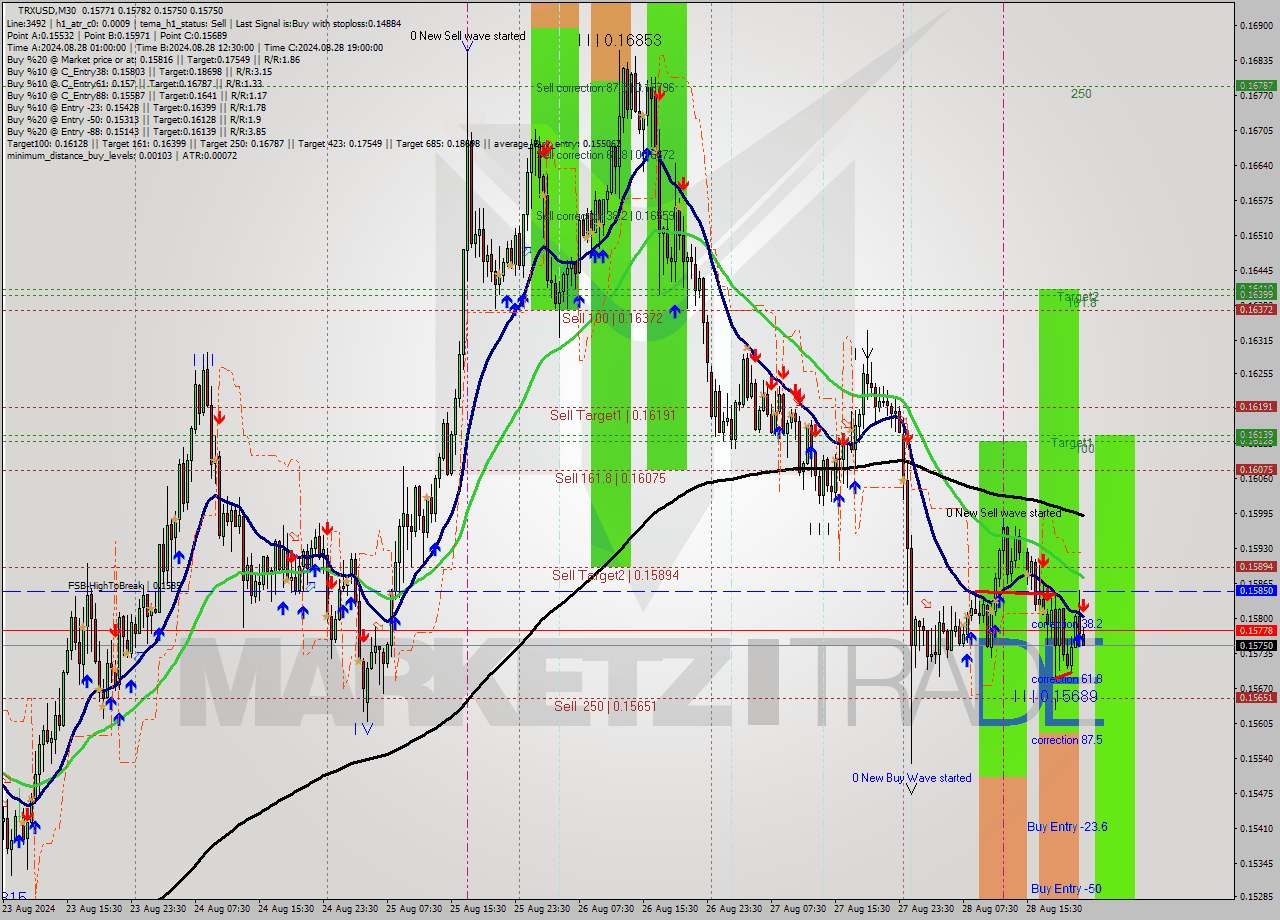Click the red 0.15778 price tag
1280x920 pixels.
pos(1256,631)
